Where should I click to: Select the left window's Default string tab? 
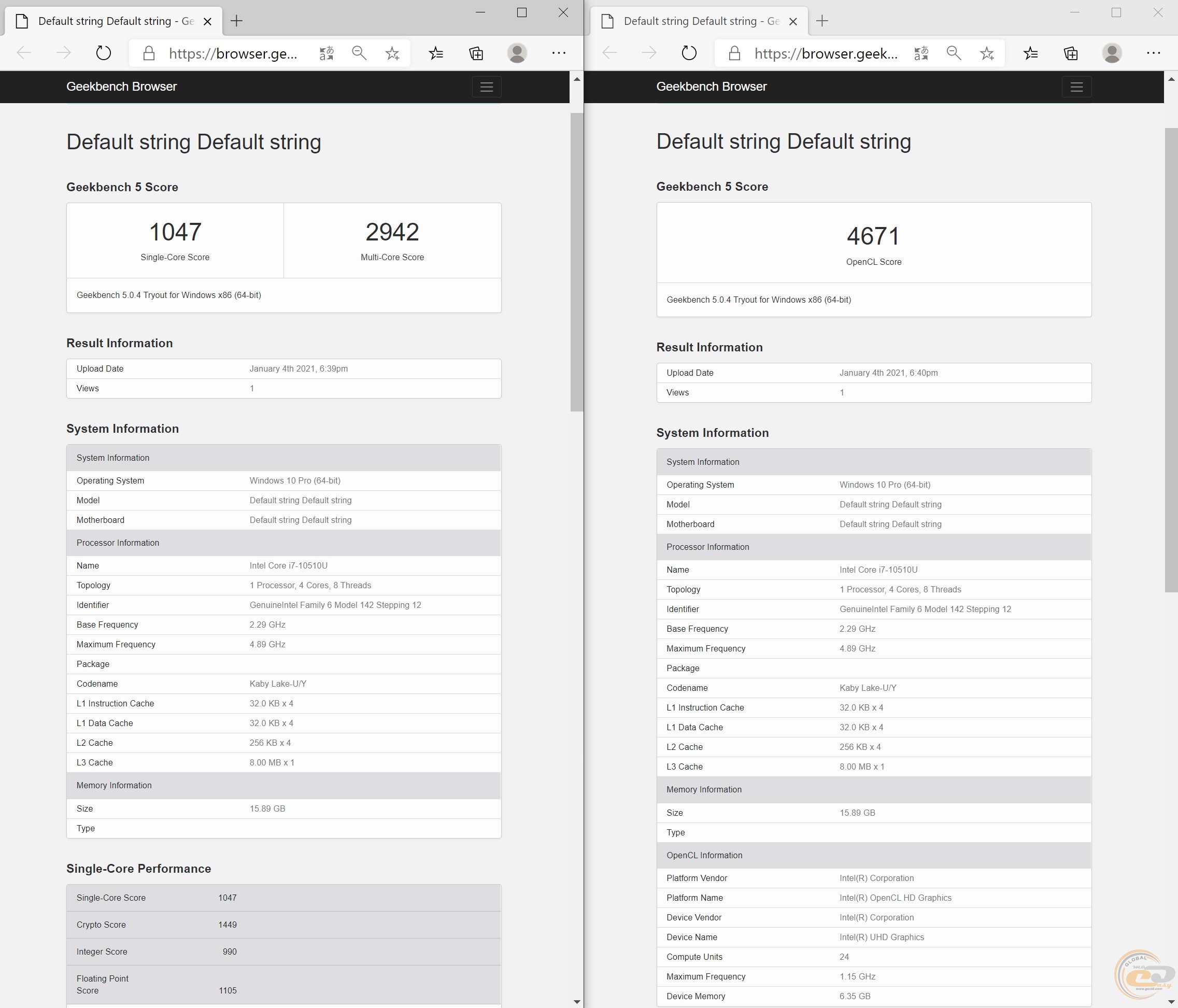(x=113, y=22)
